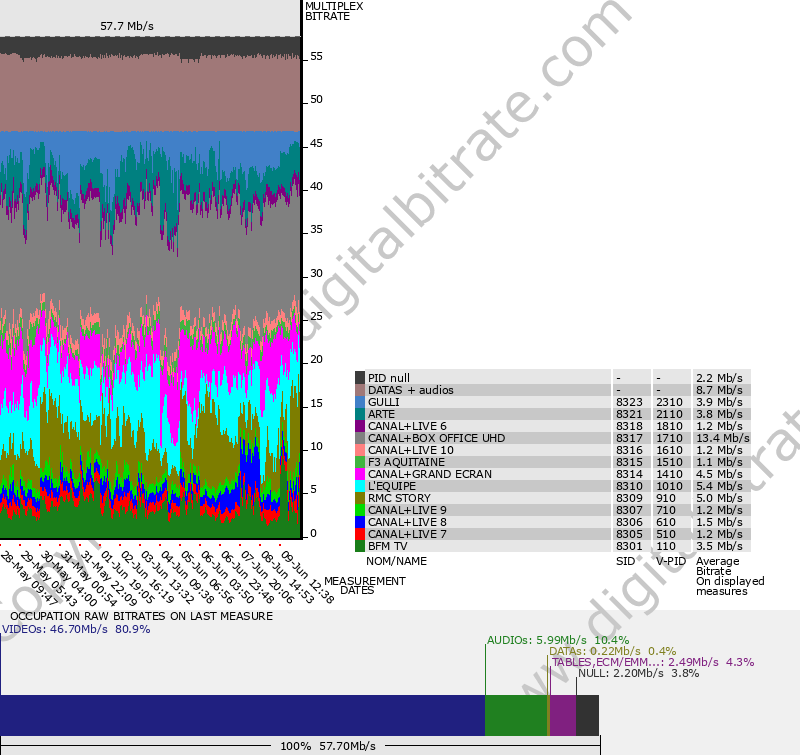This screenshot has width=800, height=755.
Task: Select the 'CANAL+LIVE 9' channel name
Action: pyautogui.click(x=407, y=510)
